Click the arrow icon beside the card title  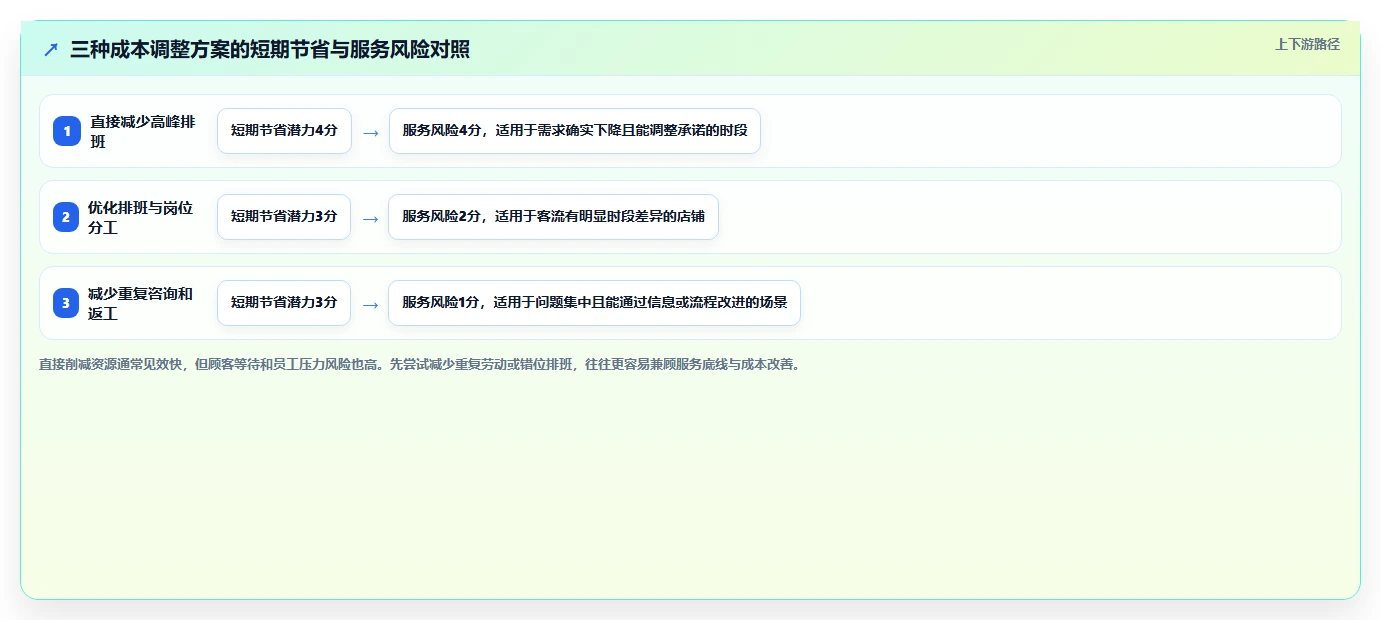point(51,50)
